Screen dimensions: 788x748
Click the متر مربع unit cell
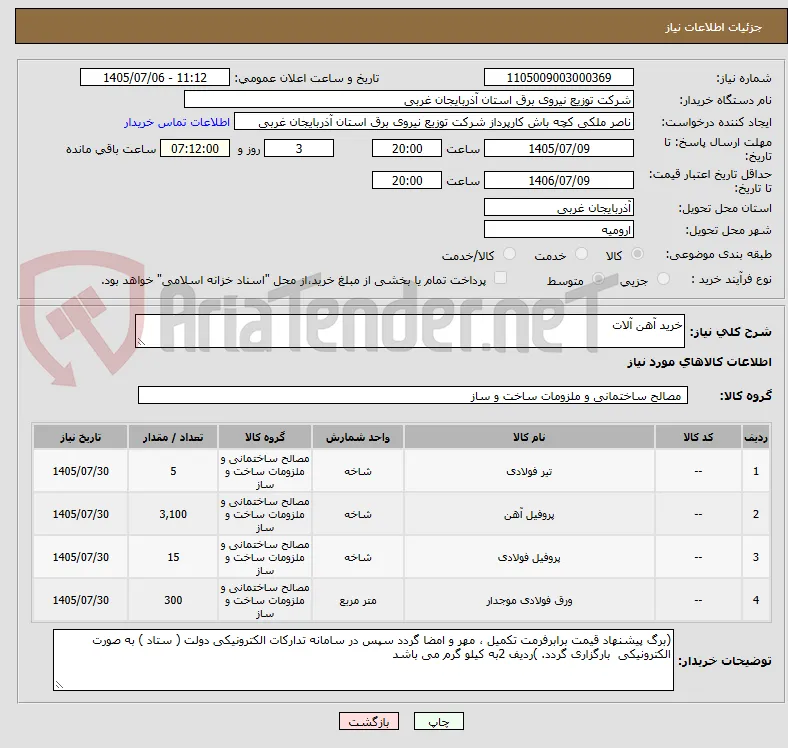coord(358,600)
